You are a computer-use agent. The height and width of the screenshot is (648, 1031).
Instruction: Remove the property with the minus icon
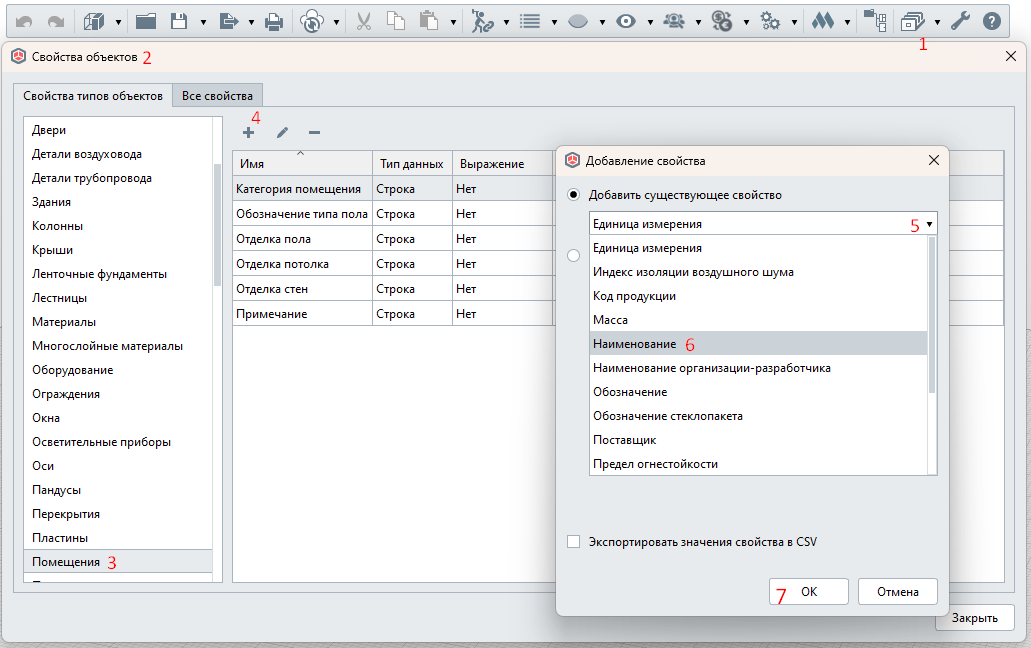(314, 133)
